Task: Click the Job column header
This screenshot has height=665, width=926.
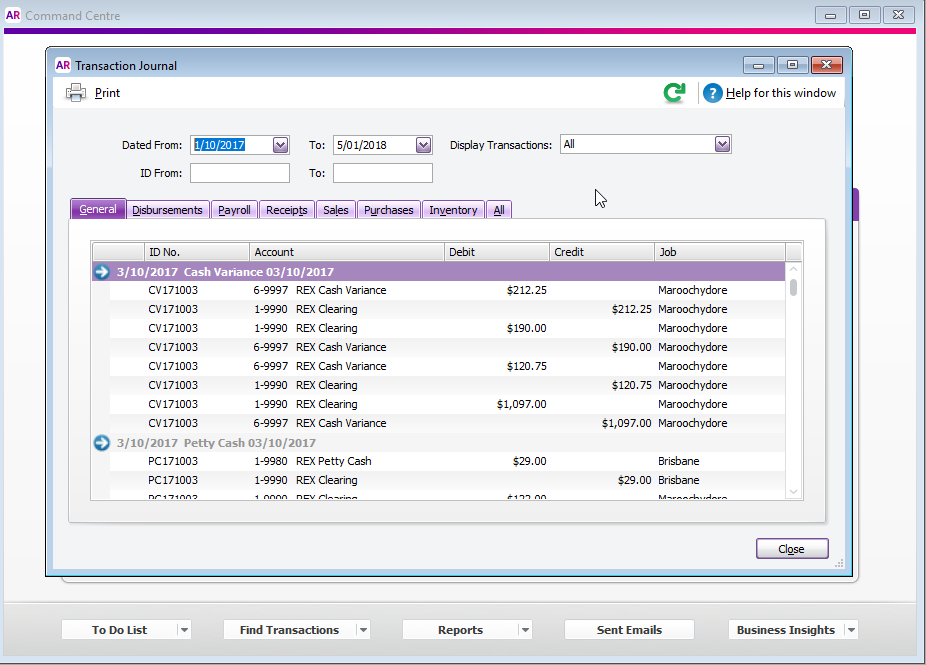Action: (720, 252)
